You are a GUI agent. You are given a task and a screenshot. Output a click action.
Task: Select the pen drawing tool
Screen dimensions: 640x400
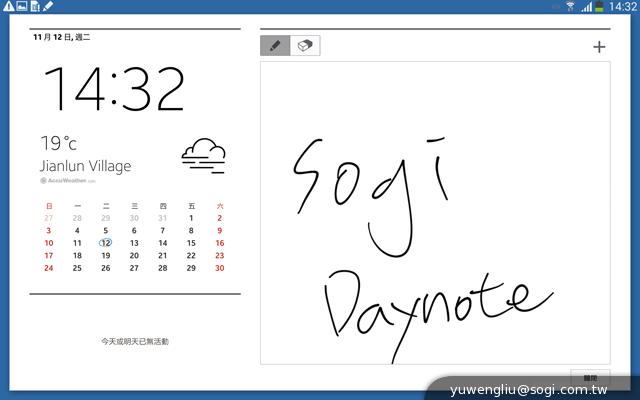[x=275, y=46]
